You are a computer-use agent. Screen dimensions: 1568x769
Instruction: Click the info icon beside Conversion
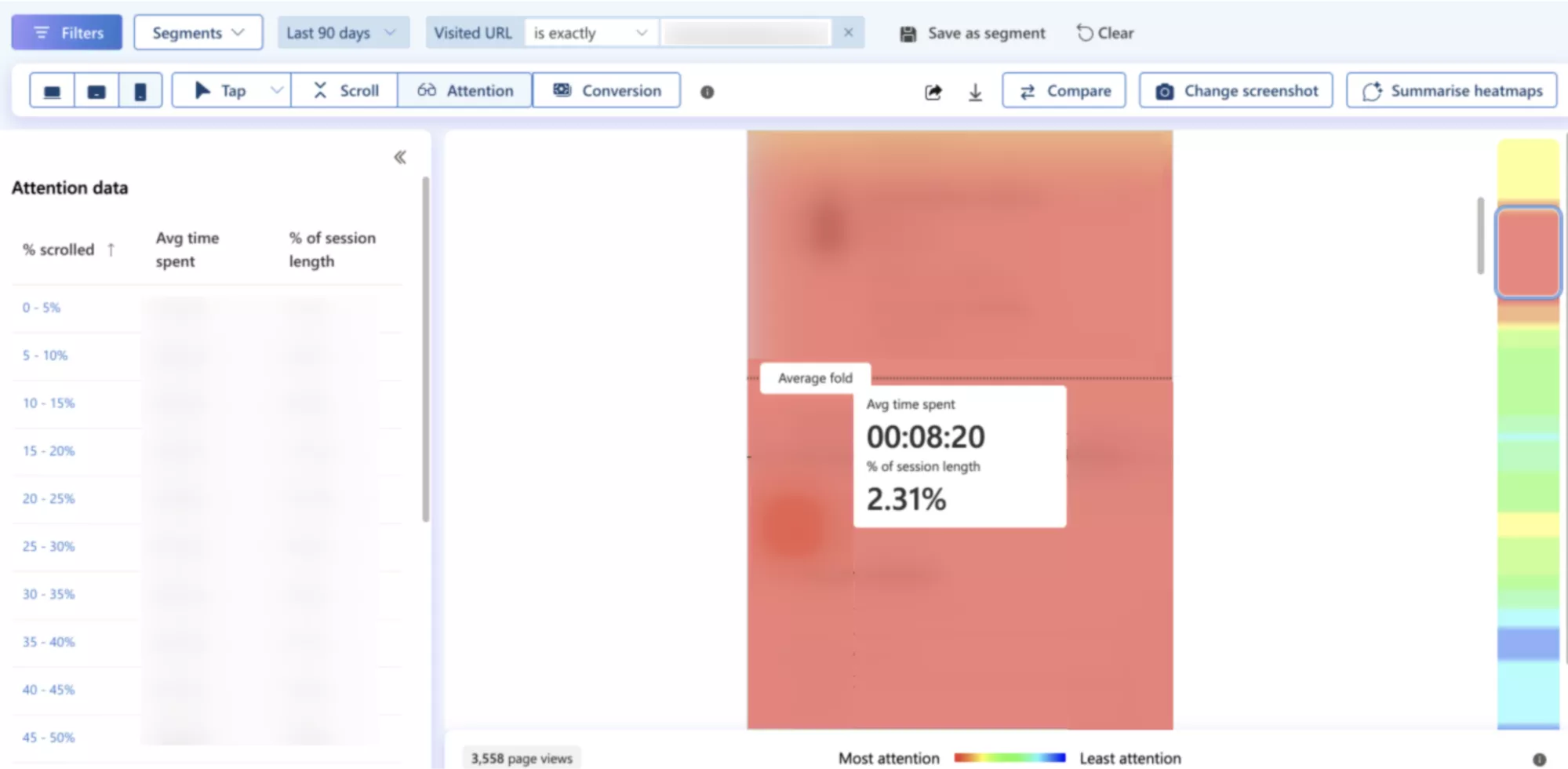(x=707, y=92)
